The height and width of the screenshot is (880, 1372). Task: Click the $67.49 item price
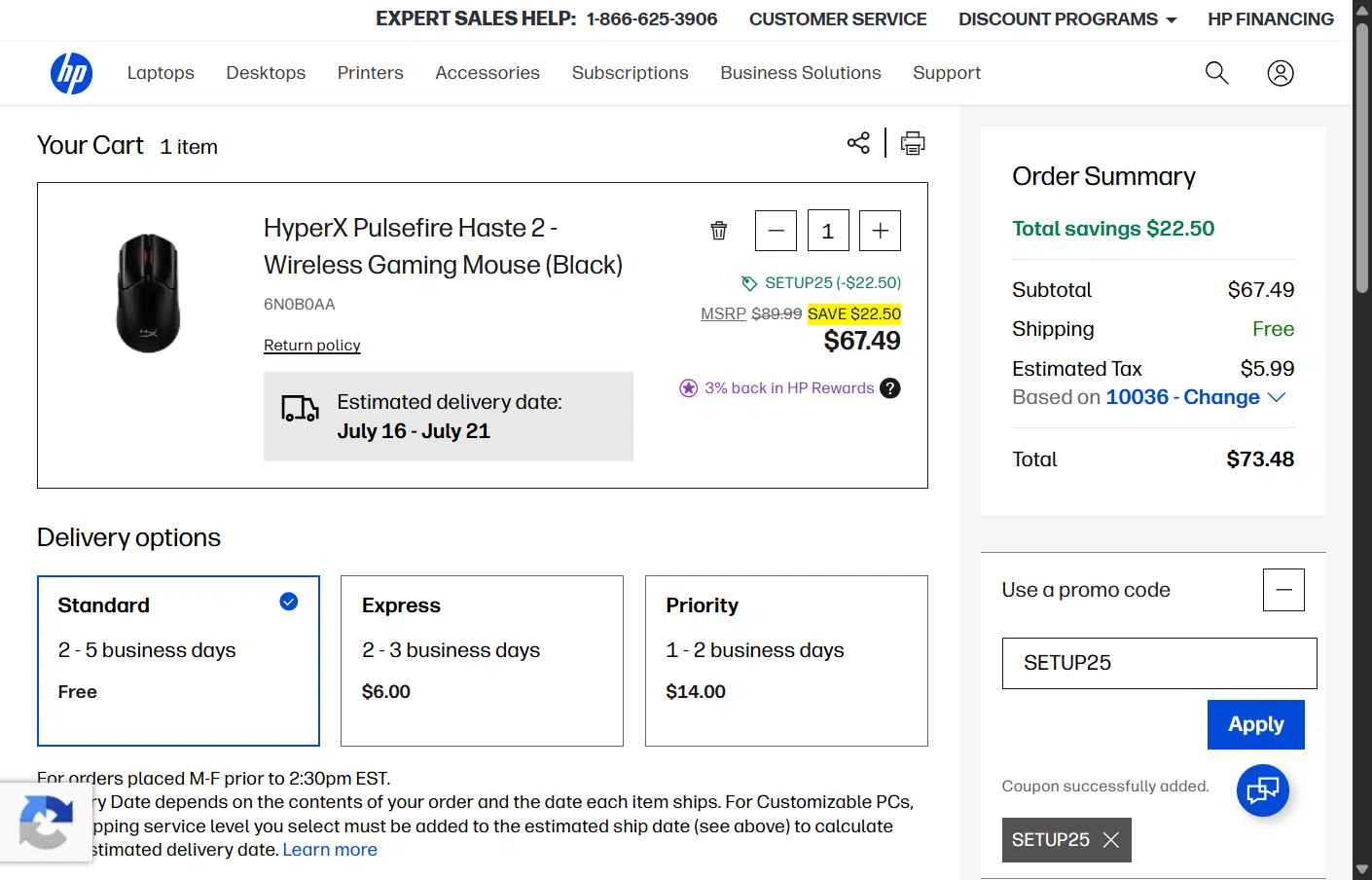pos(862,341)
